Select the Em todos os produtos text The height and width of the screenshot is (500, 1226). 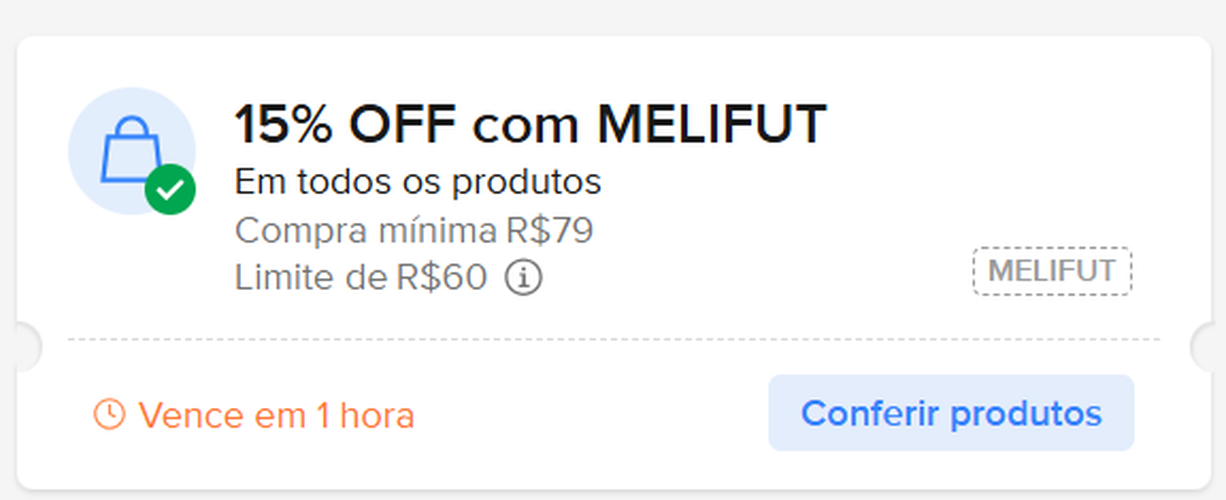(418, 183)
